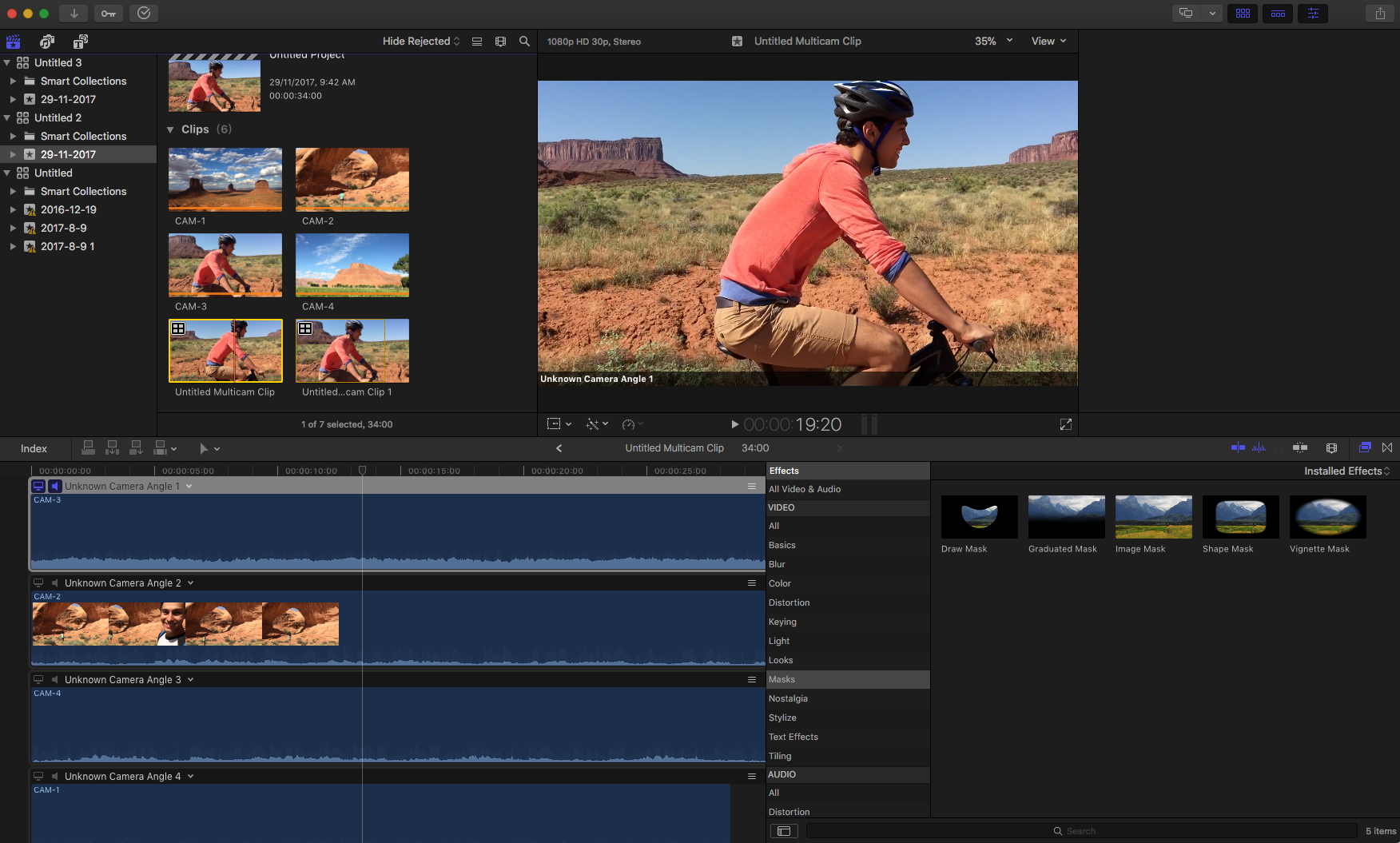Click the Titles and Generators sidebar icon
1400x843 pixels.
81,42
